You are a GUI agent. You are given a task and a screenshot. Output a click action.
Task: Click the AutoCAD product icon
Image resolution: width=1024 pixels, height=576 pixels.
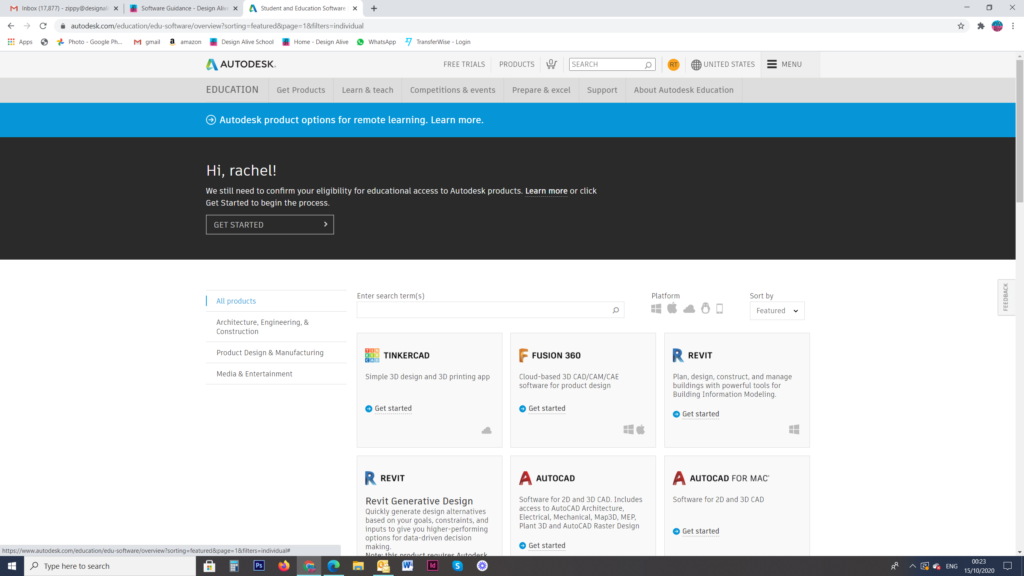[x=525, y=478]
